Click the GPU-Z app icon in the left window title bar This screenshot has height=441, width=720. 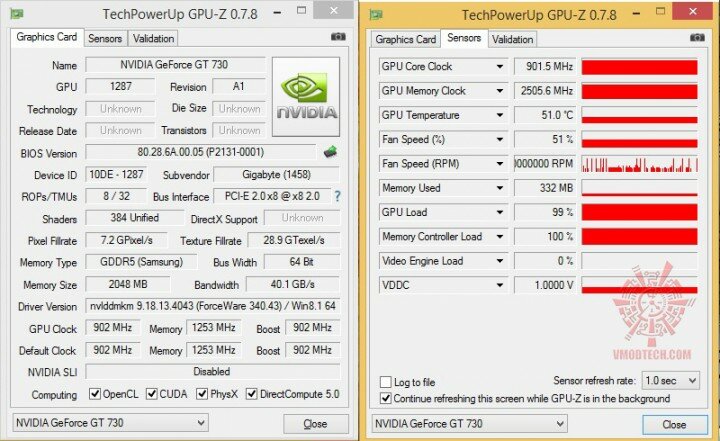click(x=17, y=14)
